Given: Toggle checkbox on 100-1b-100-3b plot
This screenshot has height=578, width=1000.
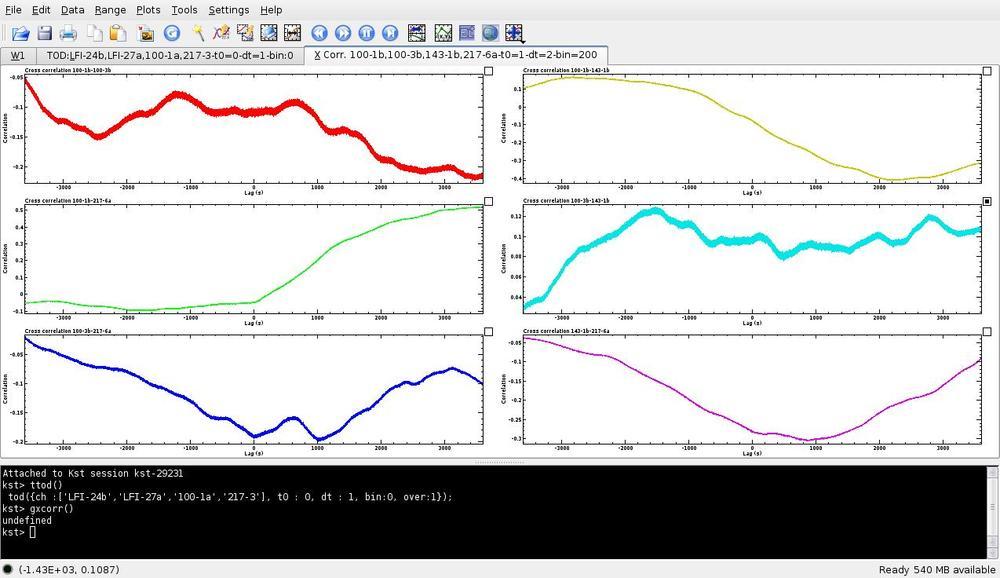Looking at the screenshot, I should click(x=488, y=71).
